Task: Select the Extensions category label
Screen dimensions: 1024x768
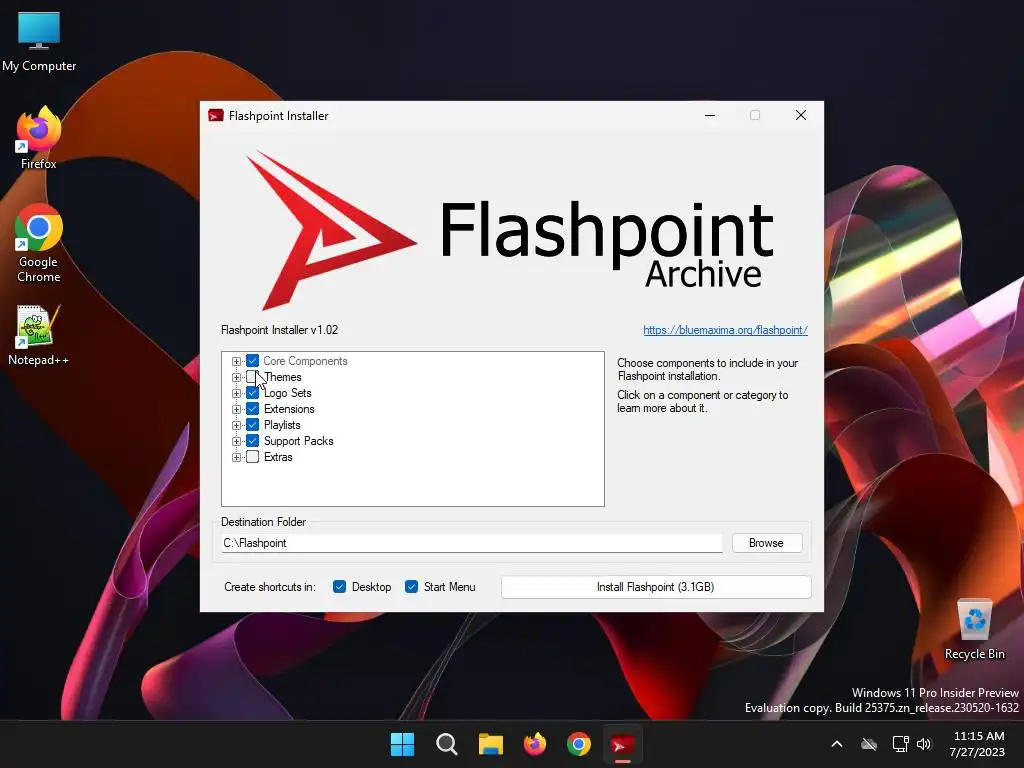Action: tap(289, 409)
